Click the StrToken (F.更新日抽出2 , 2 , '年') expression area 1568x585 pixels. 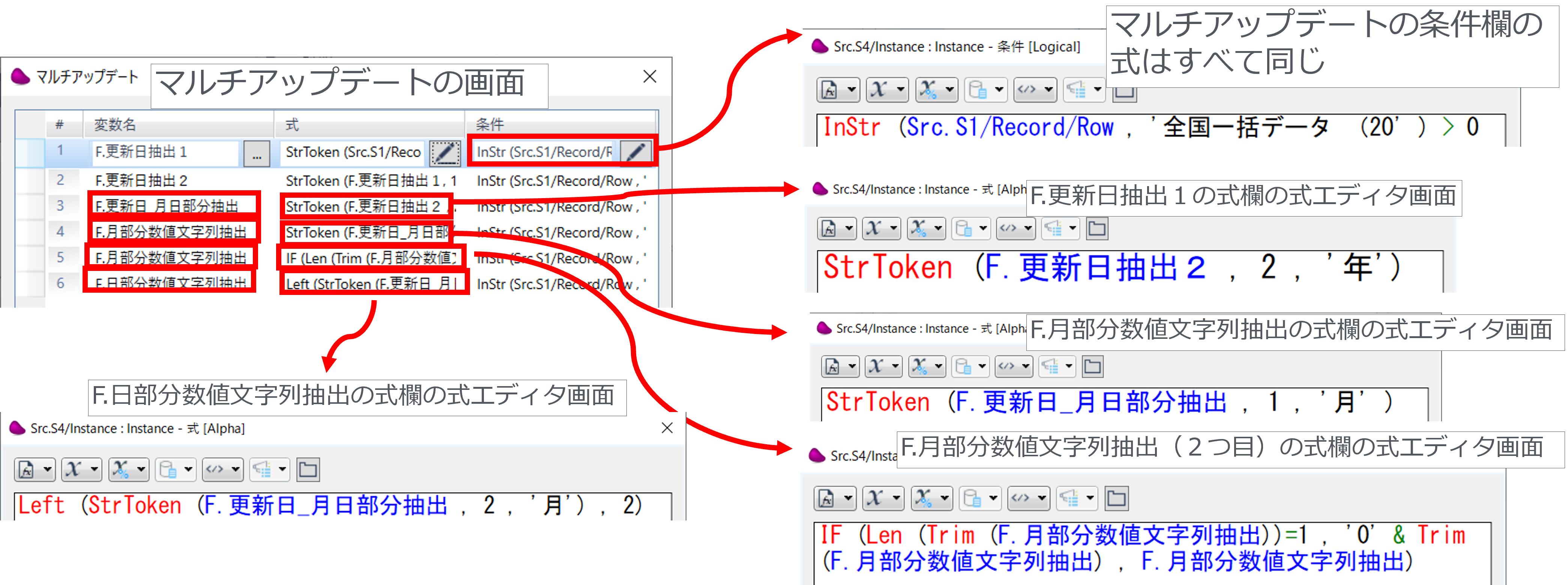tap(1130, 270)
